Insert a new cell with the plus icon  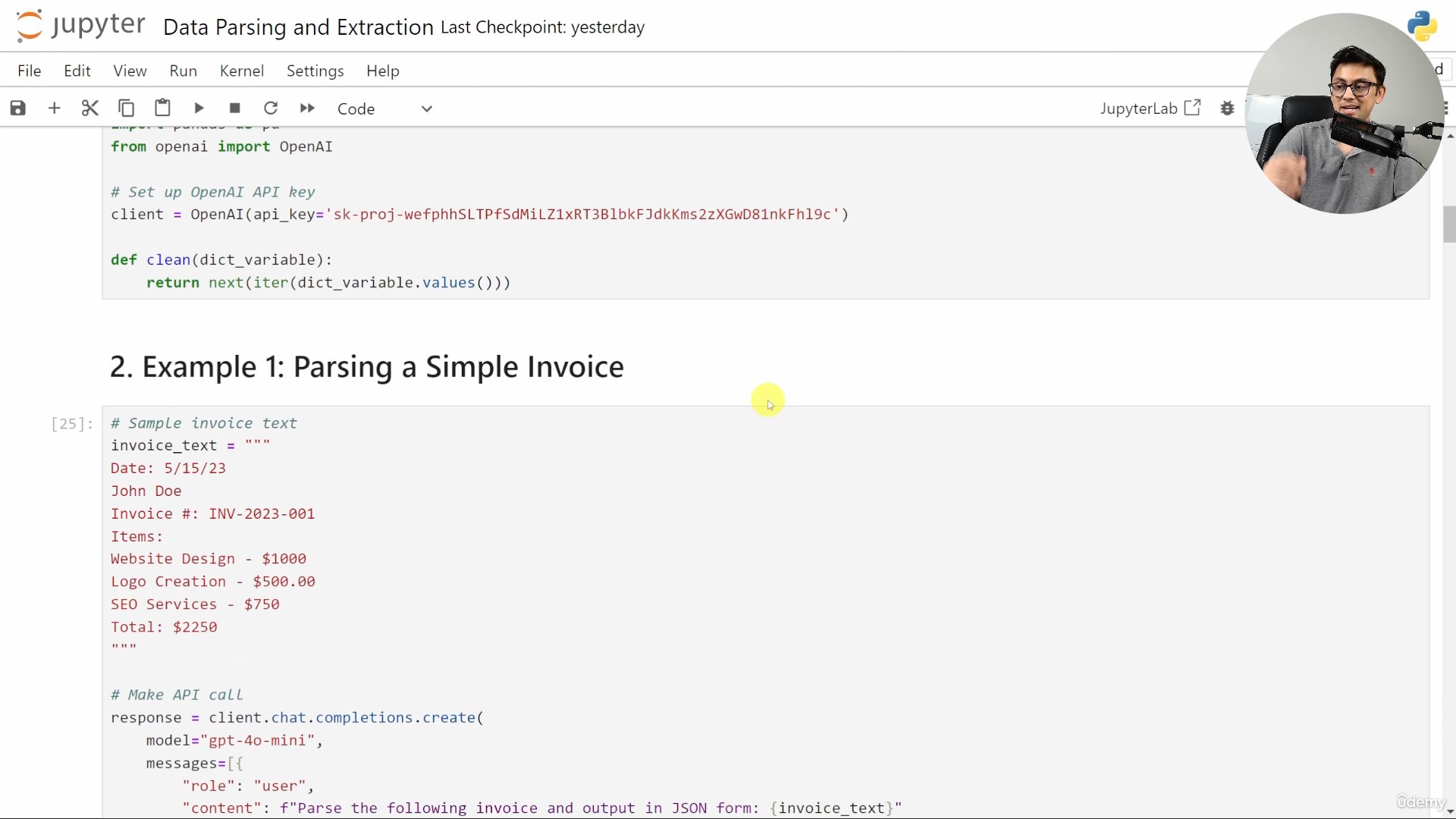pos(54,108)
